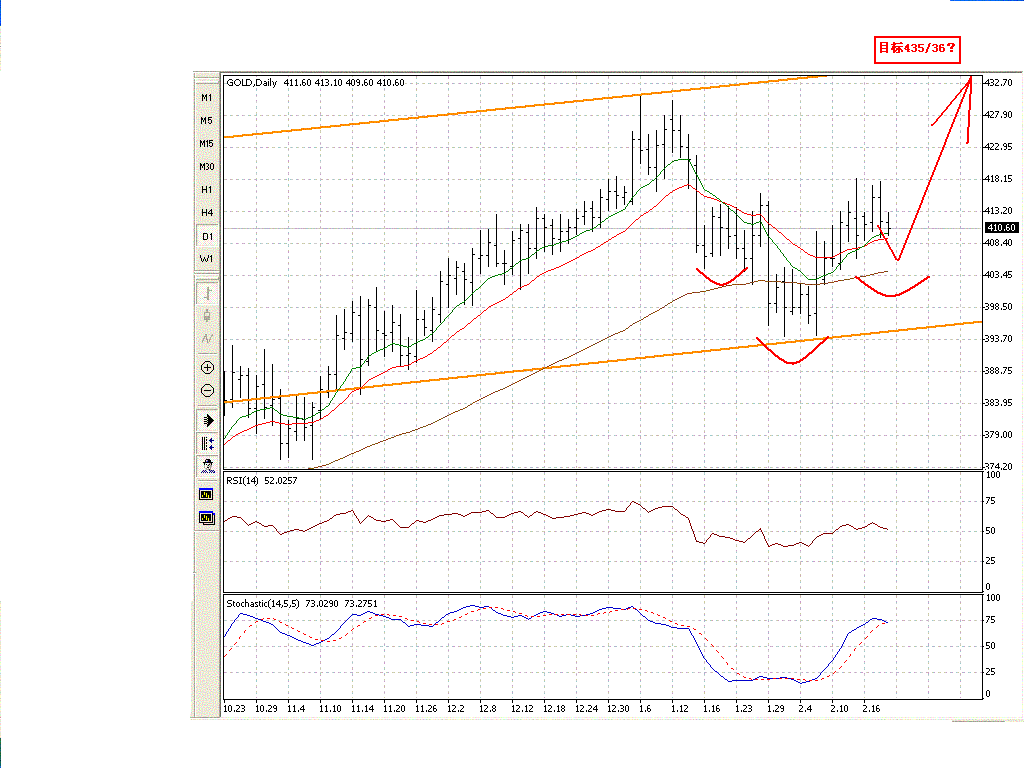Select the M15 timeframe button
The width and height of the screenshot is (1024, 768).
click(207, 144)
